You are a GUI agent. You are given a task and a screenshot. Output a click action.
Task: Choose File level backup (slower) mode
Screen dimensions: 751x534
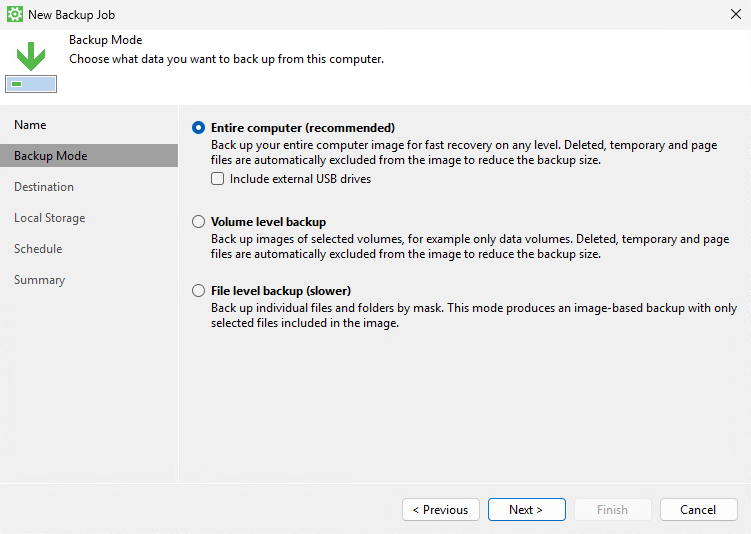point(198,291)
